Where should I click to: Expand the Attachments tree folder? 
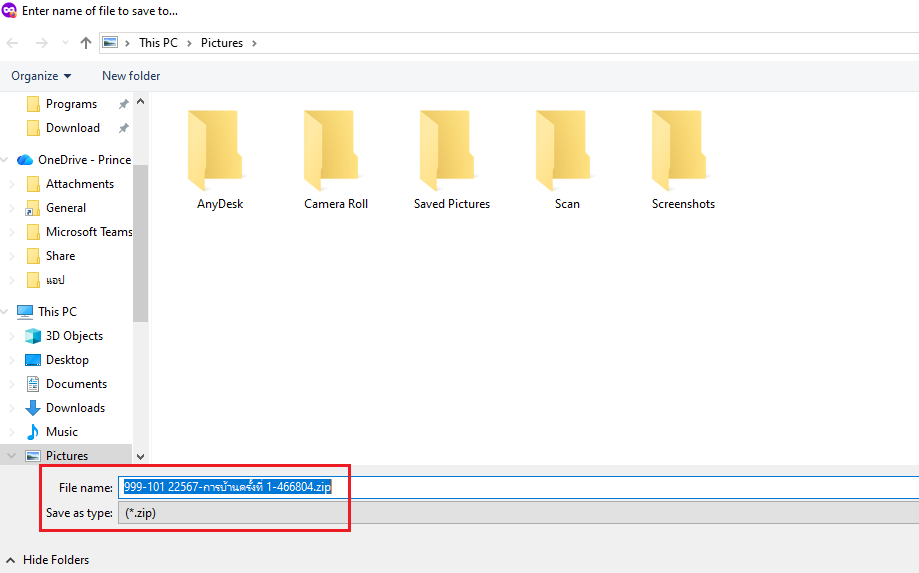(x=12, y=184)
